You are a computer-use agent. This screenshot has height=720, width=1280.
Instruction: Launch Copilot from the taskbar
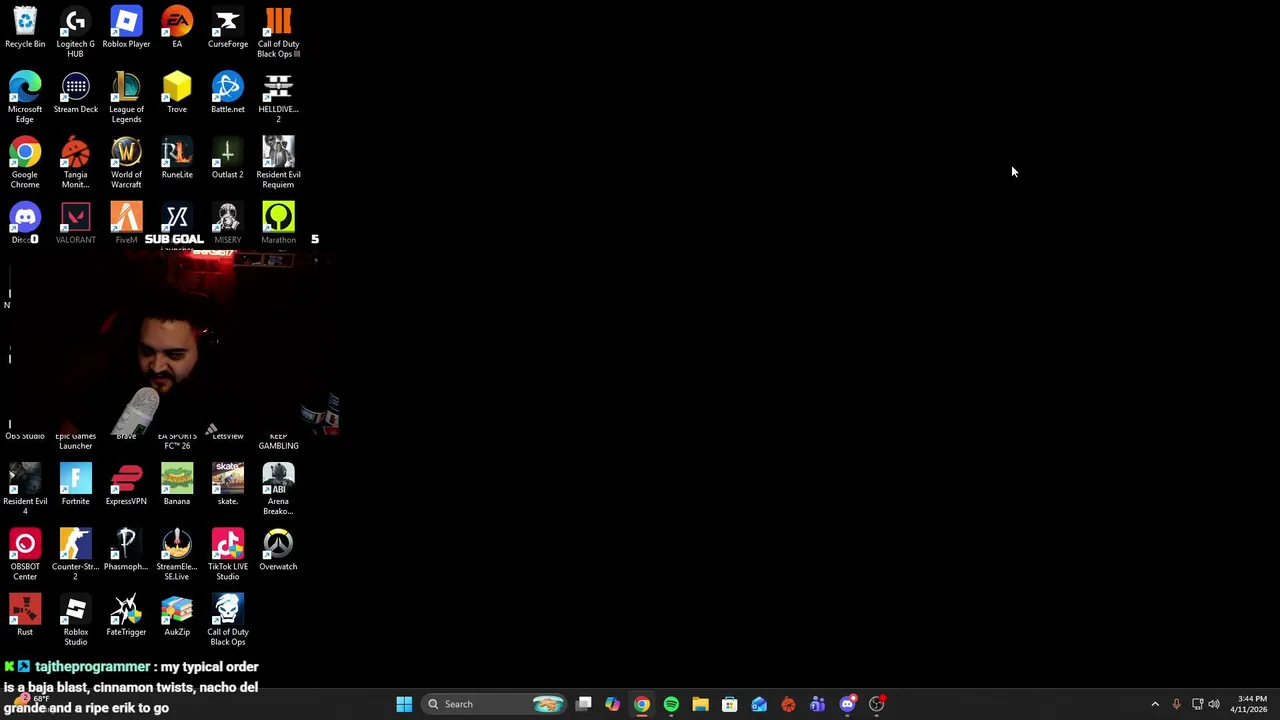pyautogui.click(x=613, y=704)
